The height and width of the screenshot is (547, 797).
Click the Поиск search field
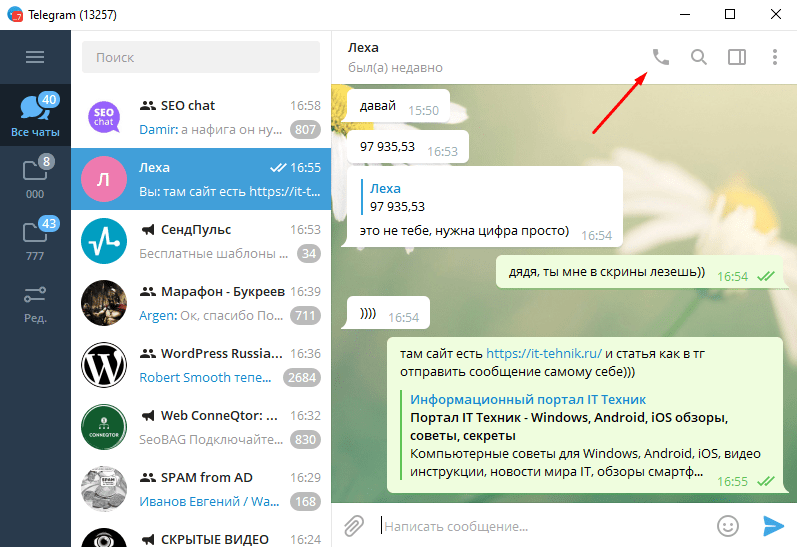click(201, 57)
